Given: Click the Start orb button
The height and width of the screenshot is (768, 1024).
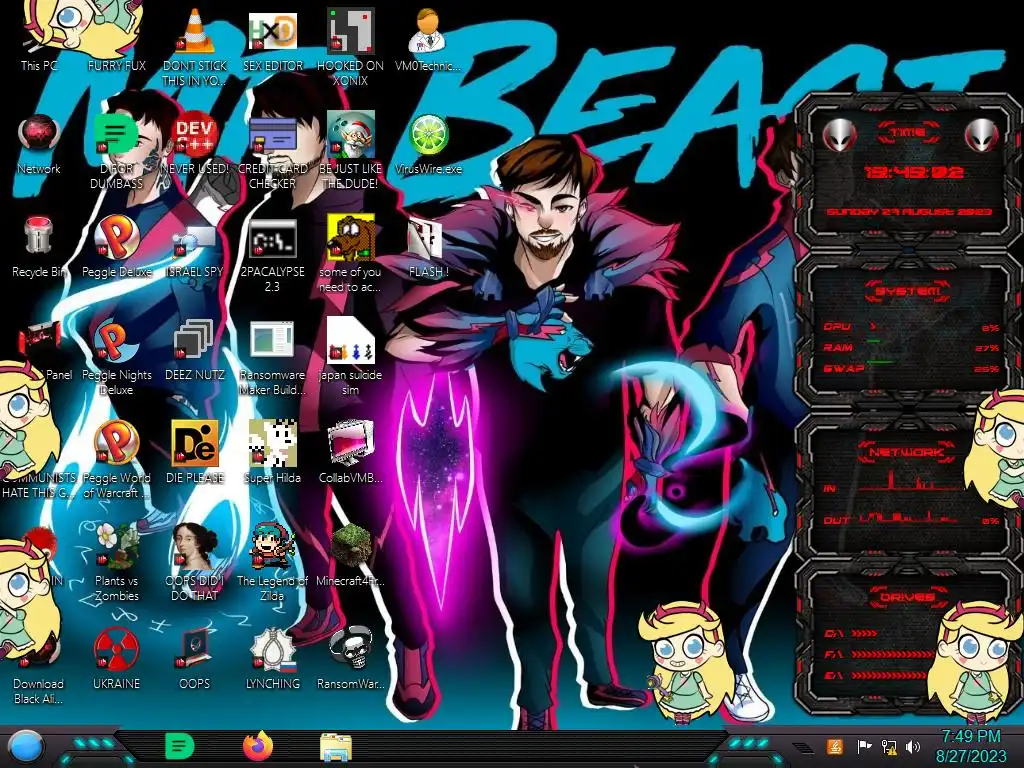Looking at the screenshot, I should [27, 747].
